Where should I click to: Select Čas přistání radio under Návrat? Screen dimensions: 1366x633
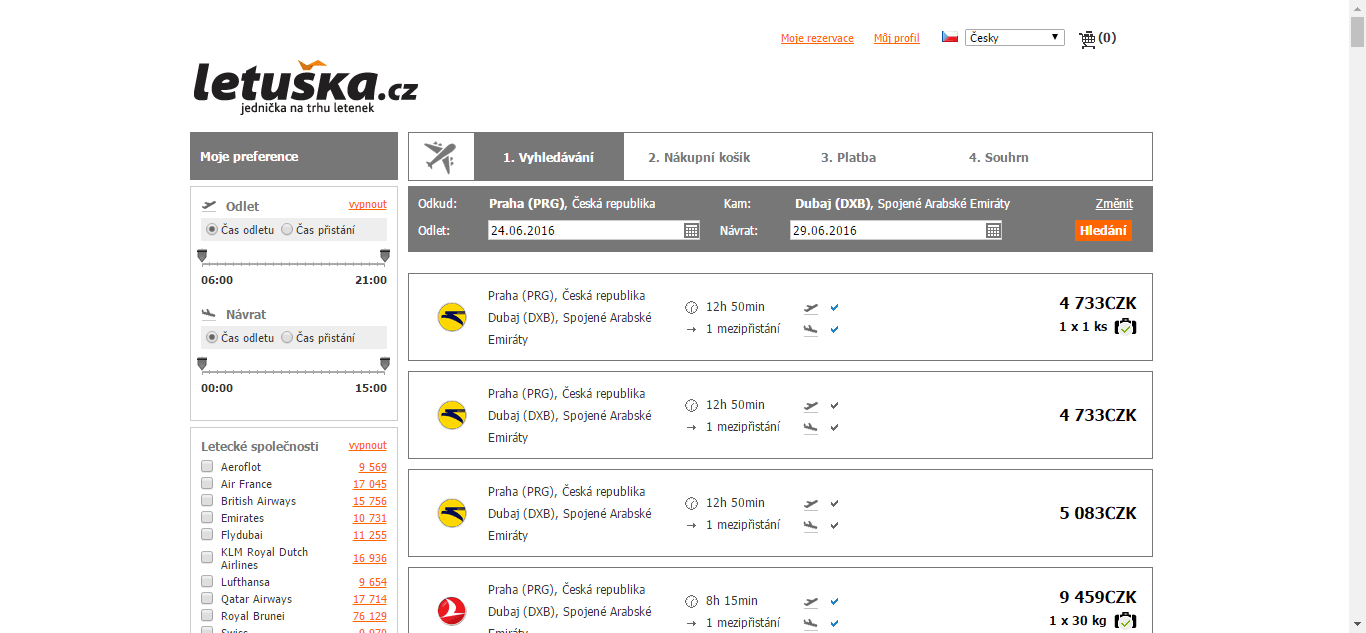[287, 337]
